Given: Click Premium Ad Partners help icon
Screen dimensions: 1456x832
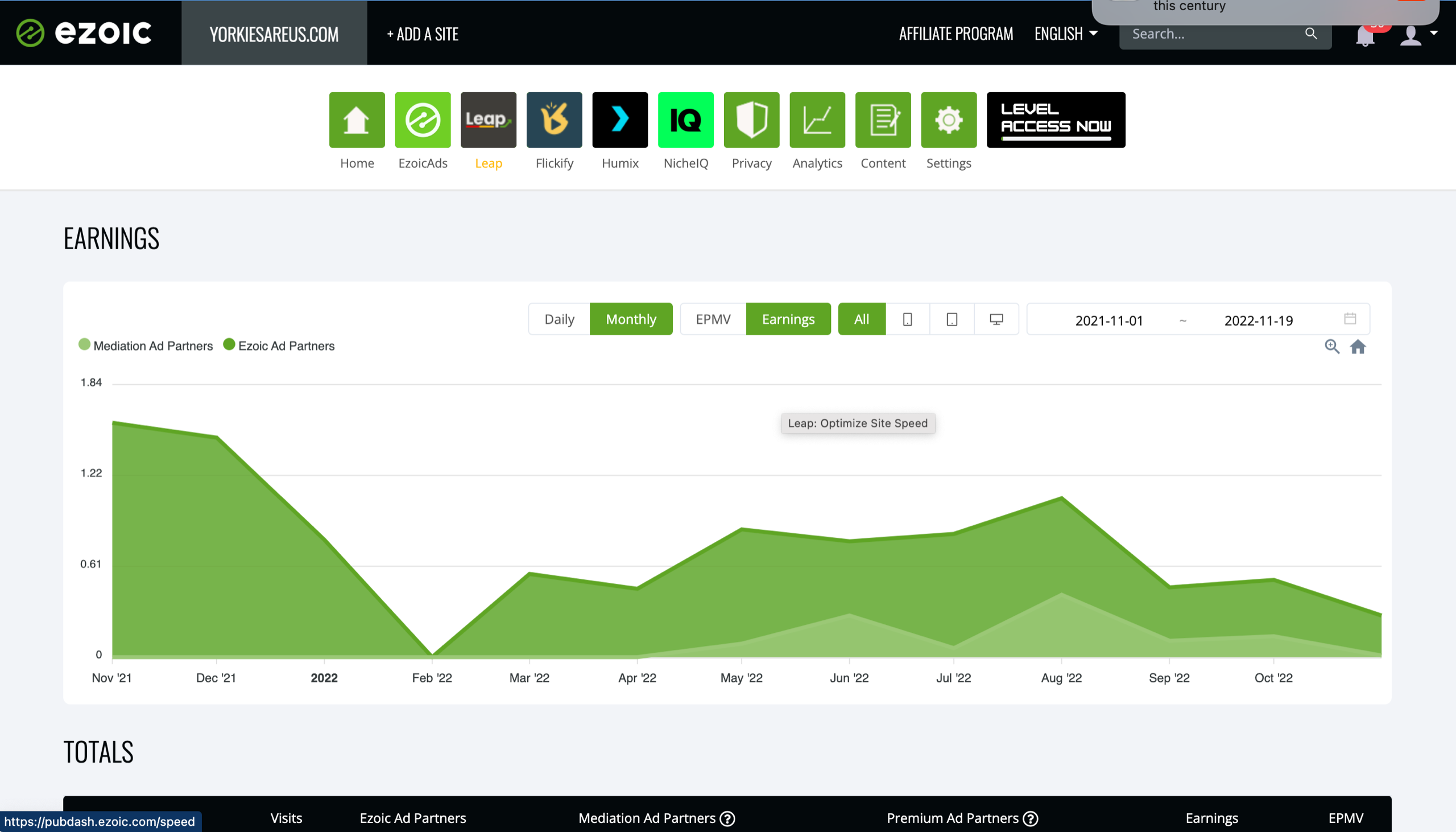Looking at the screenshot, I should pos(1031,818).
